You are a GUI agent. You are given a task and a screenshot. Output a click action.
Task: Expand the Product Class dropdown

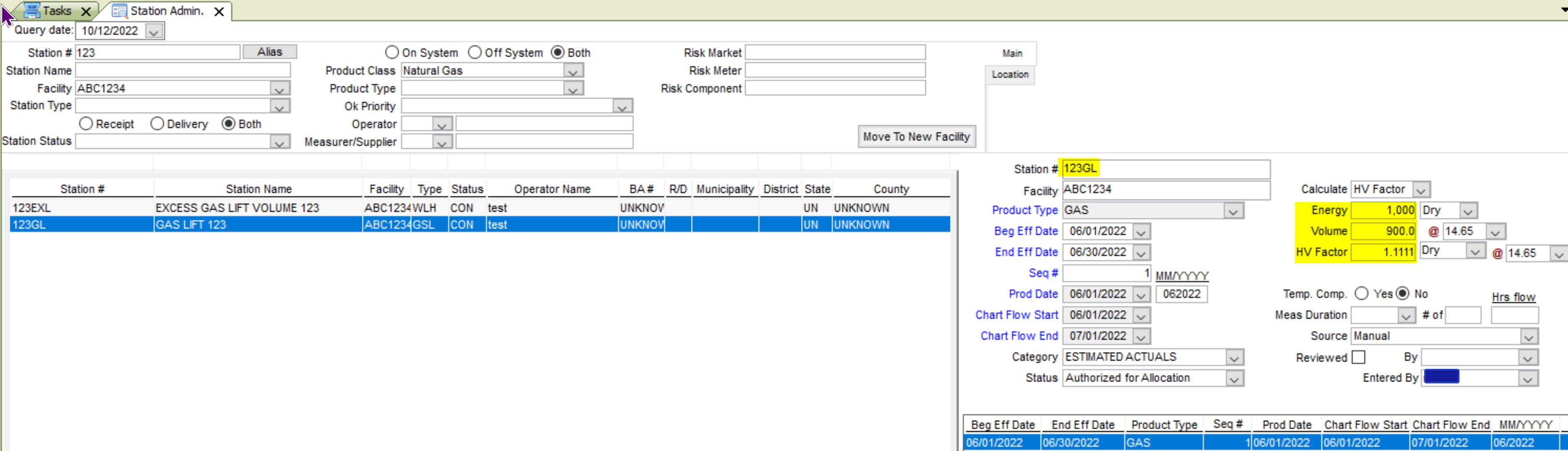(x=572, y=71)
